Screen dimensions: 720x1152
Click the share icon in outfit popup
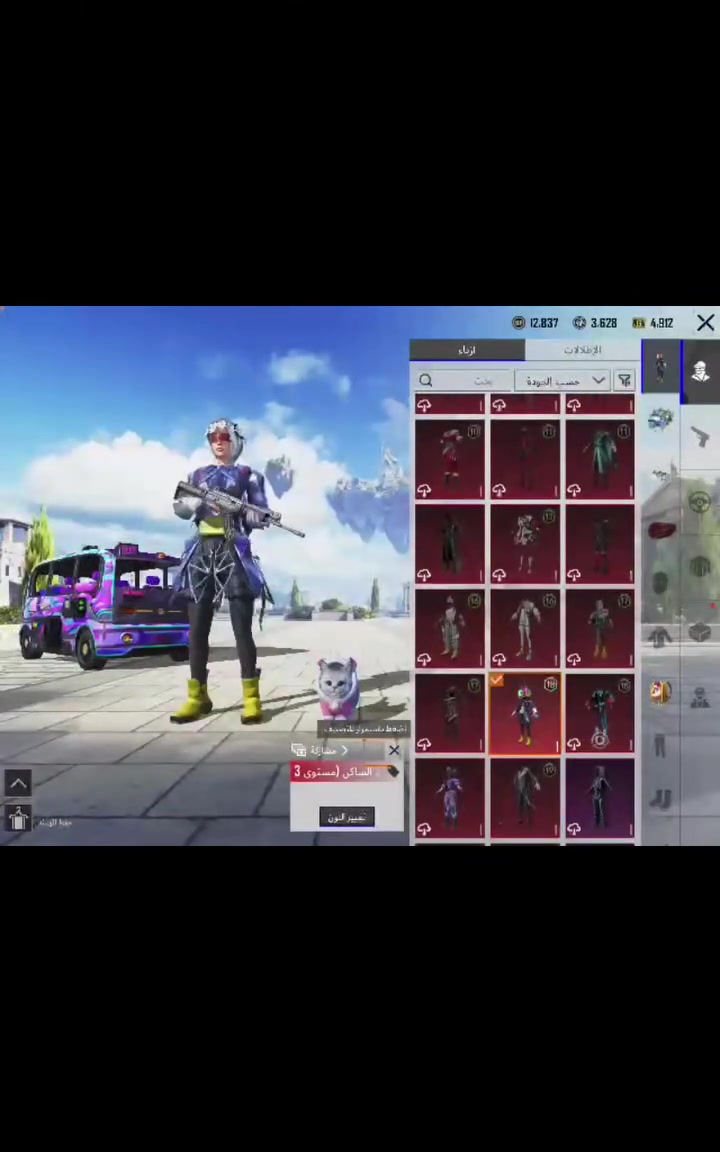[x=298, y=750]
